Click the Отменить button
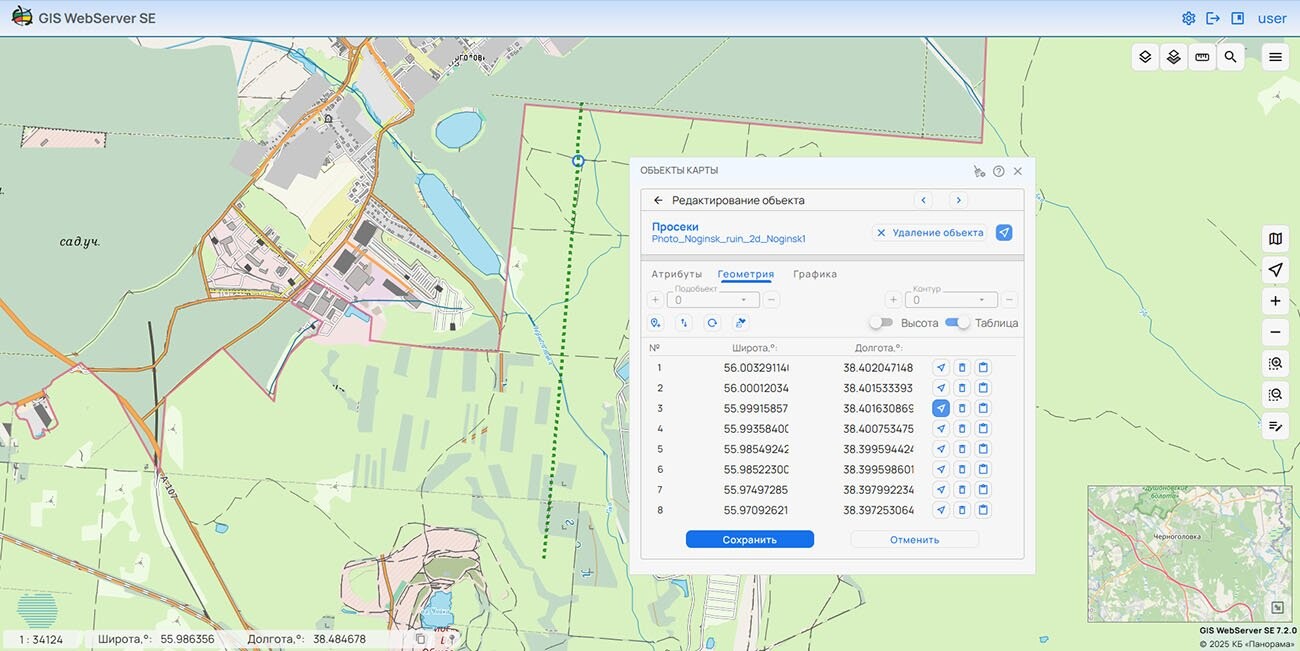Image resolution: width=1300 pixels, height=651 pixels. click(x=914, y=539)
